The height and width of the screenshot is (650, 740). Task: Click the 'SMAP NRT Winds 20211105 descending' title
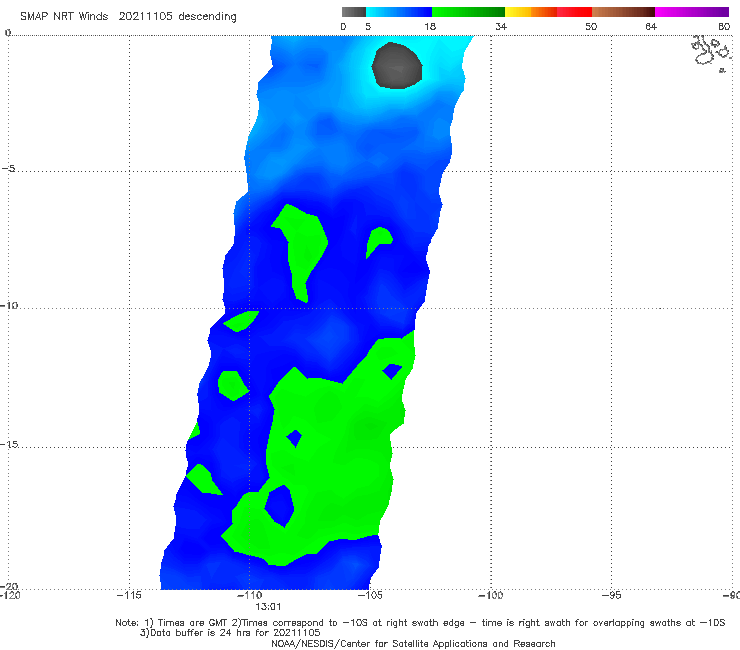128,17
